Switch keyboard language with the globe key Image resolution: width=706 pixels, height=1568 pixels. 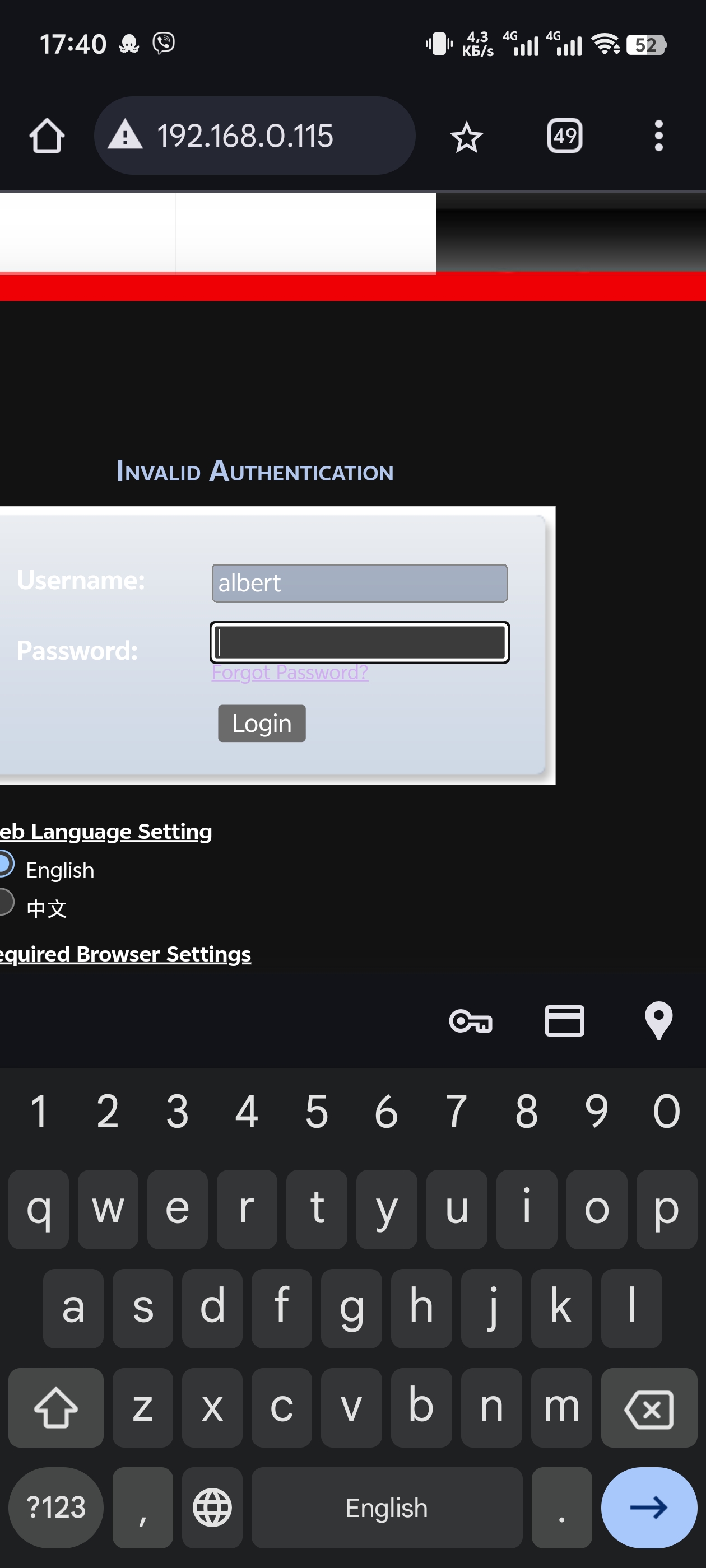[212, 1508]
